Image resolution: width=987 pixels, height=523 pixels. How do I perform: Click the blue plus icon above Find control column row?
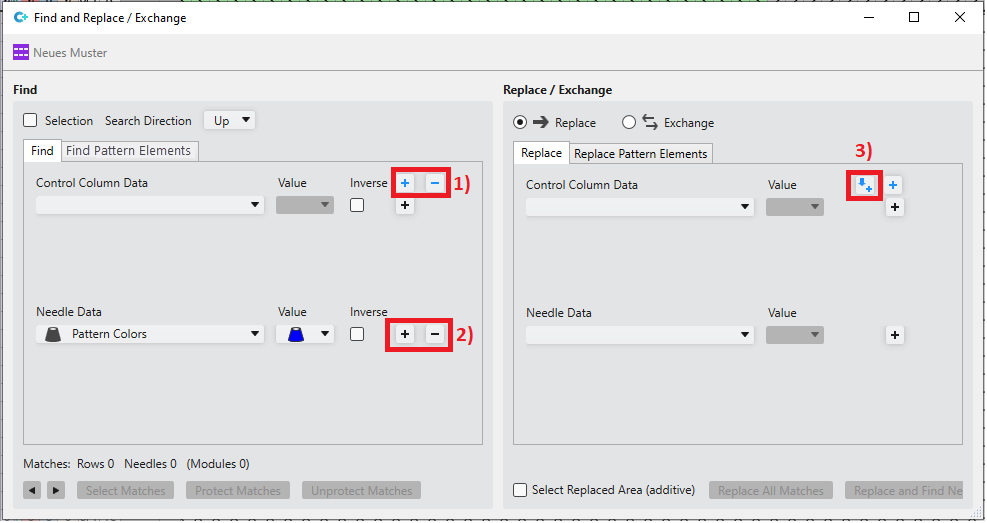coord(405,183)
